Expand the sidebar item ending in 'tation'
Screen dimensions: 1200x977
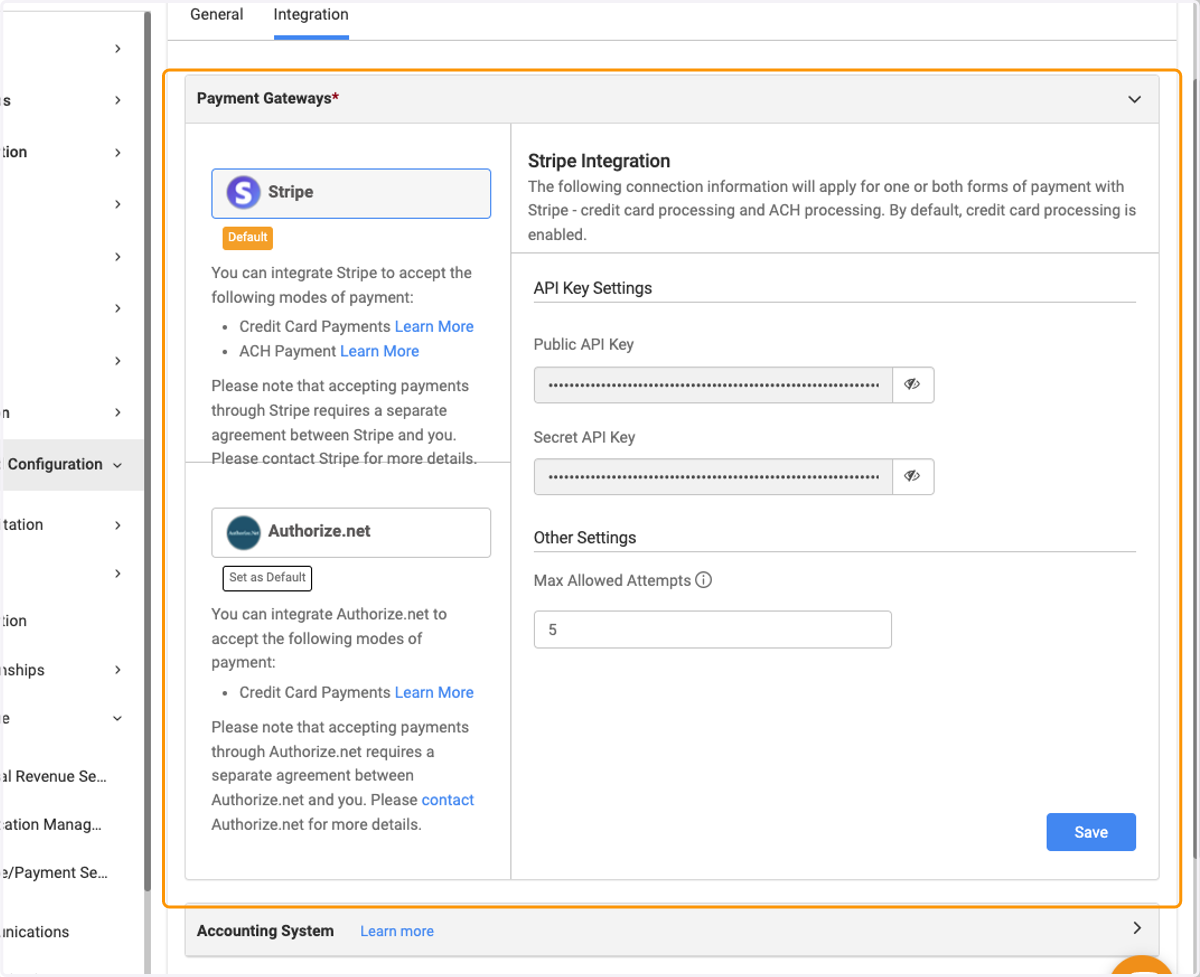coord(118,525)
